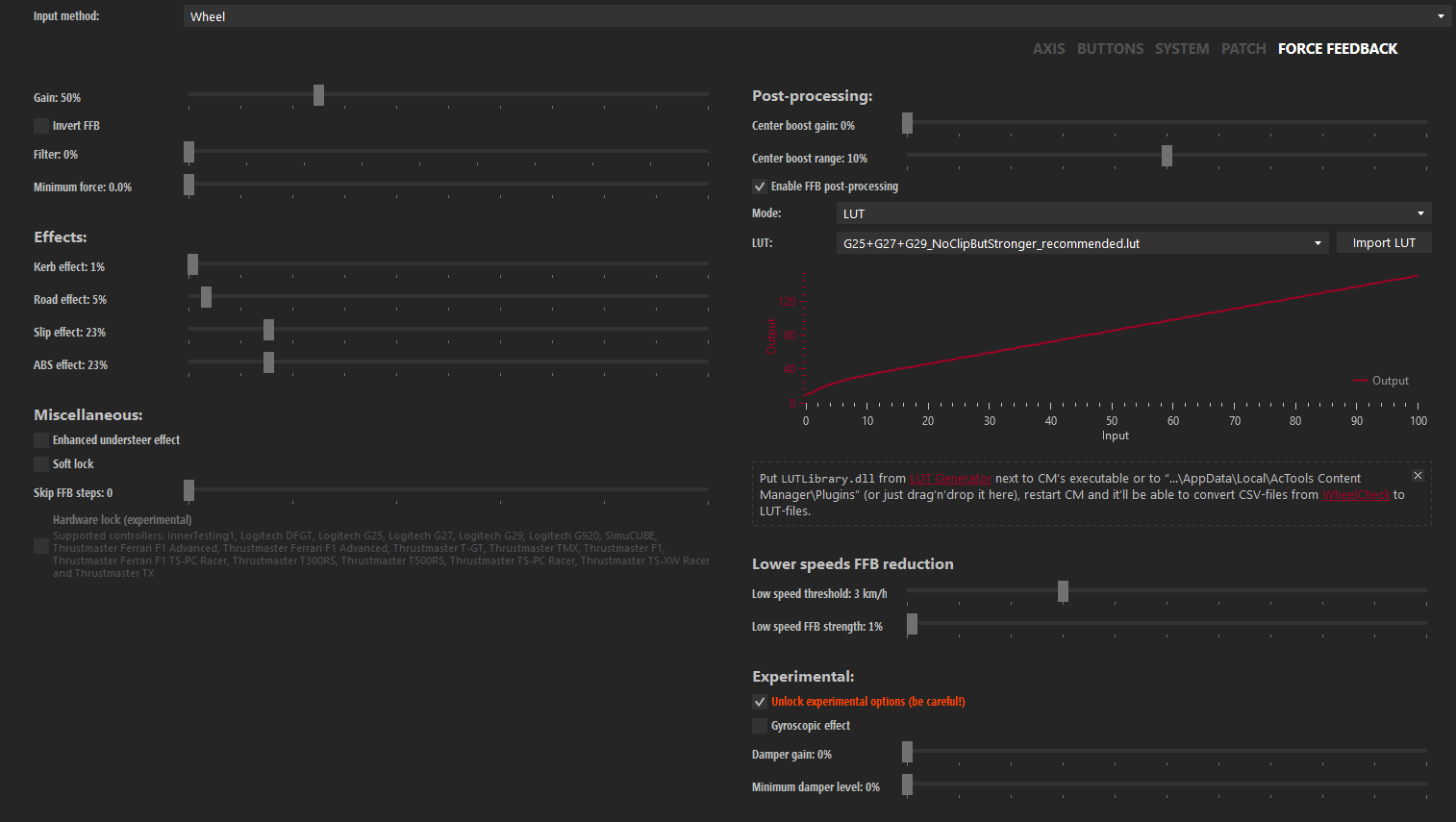Screen dimensions: 1456x822
Task: Click the Input method label
Action: click(66, 16)
